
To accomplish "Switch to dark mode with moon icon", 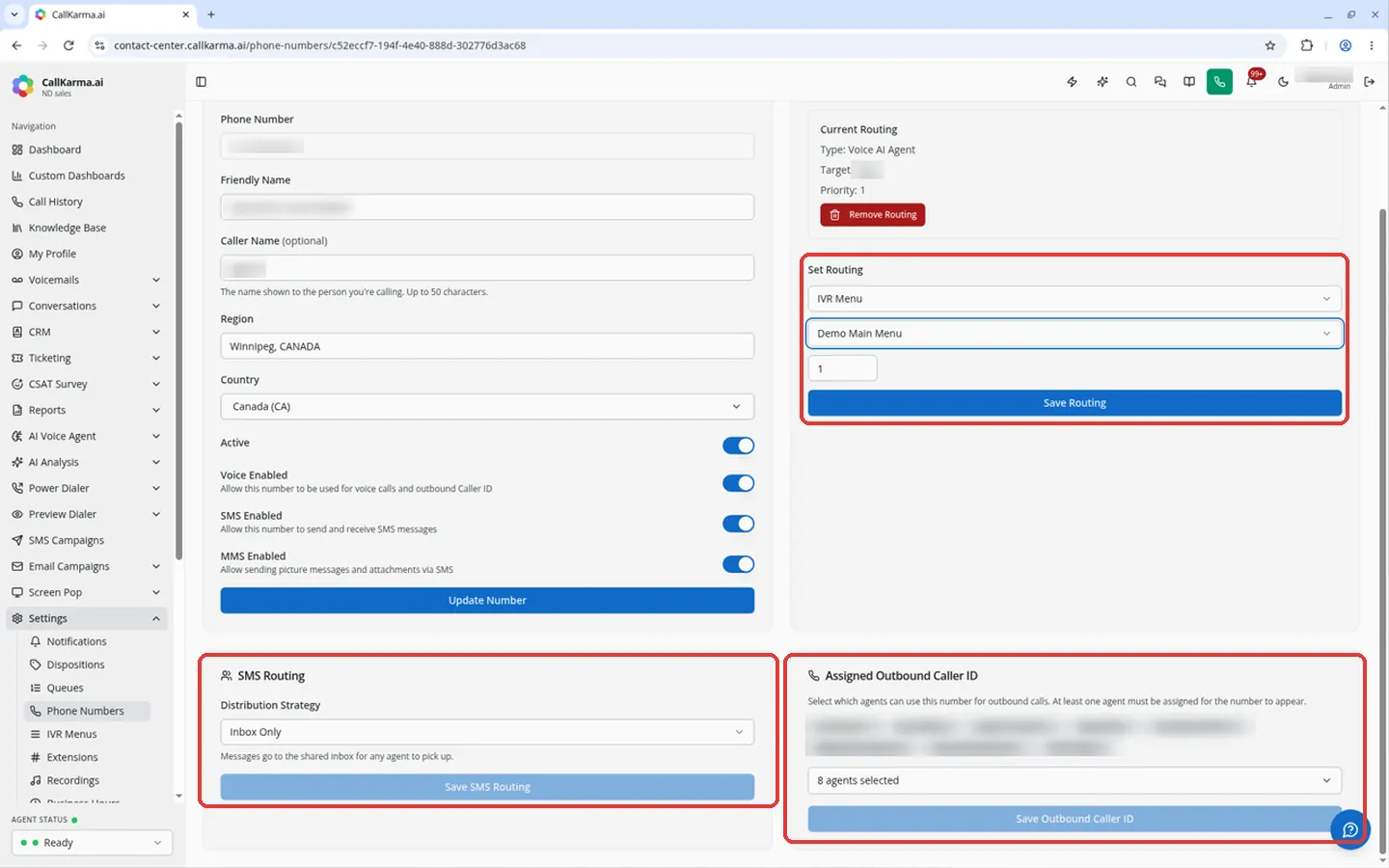I will pyautogui.click(x=1283, y=82).
